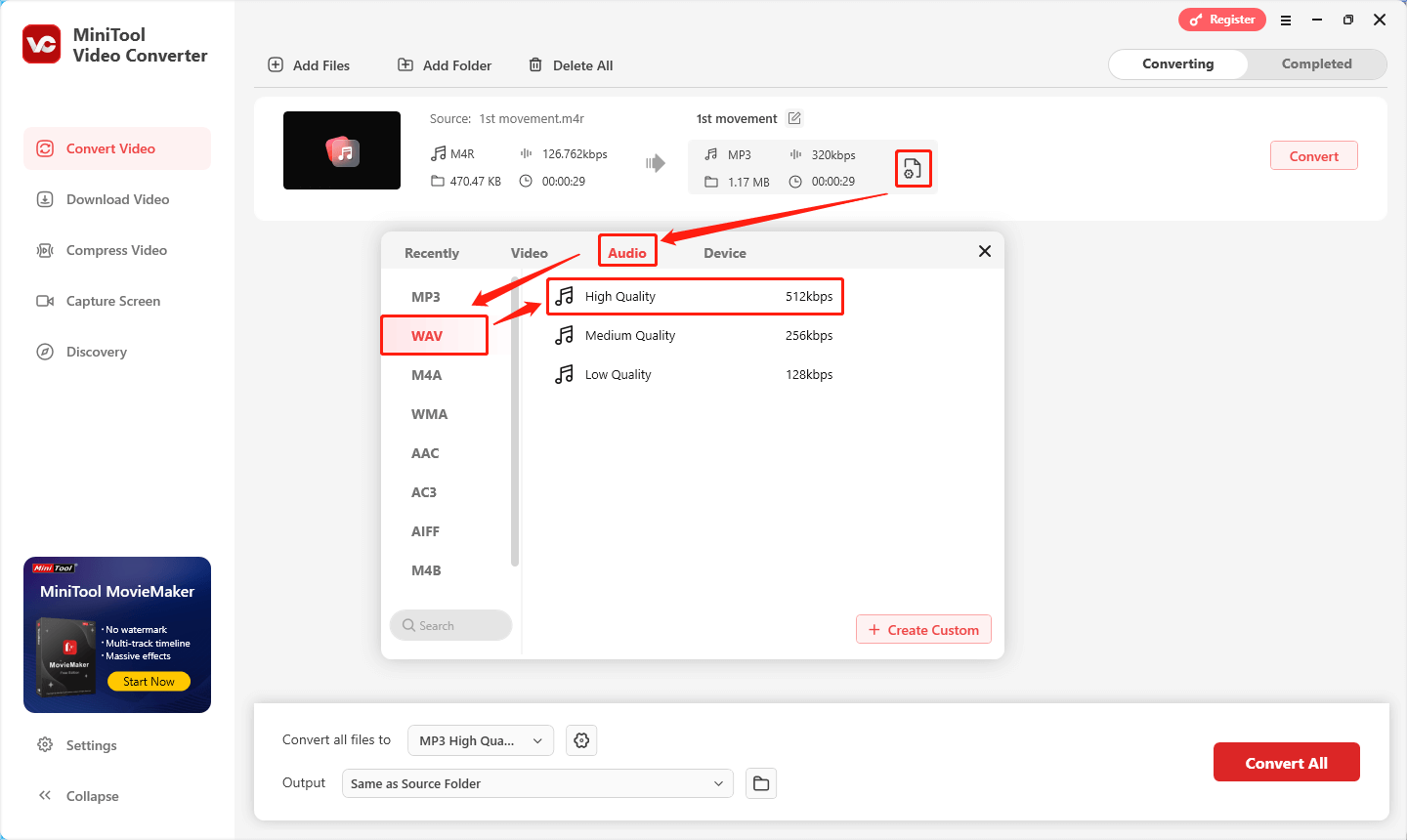
Task: Open the Converting tab
Action: tap(1178, 63)
